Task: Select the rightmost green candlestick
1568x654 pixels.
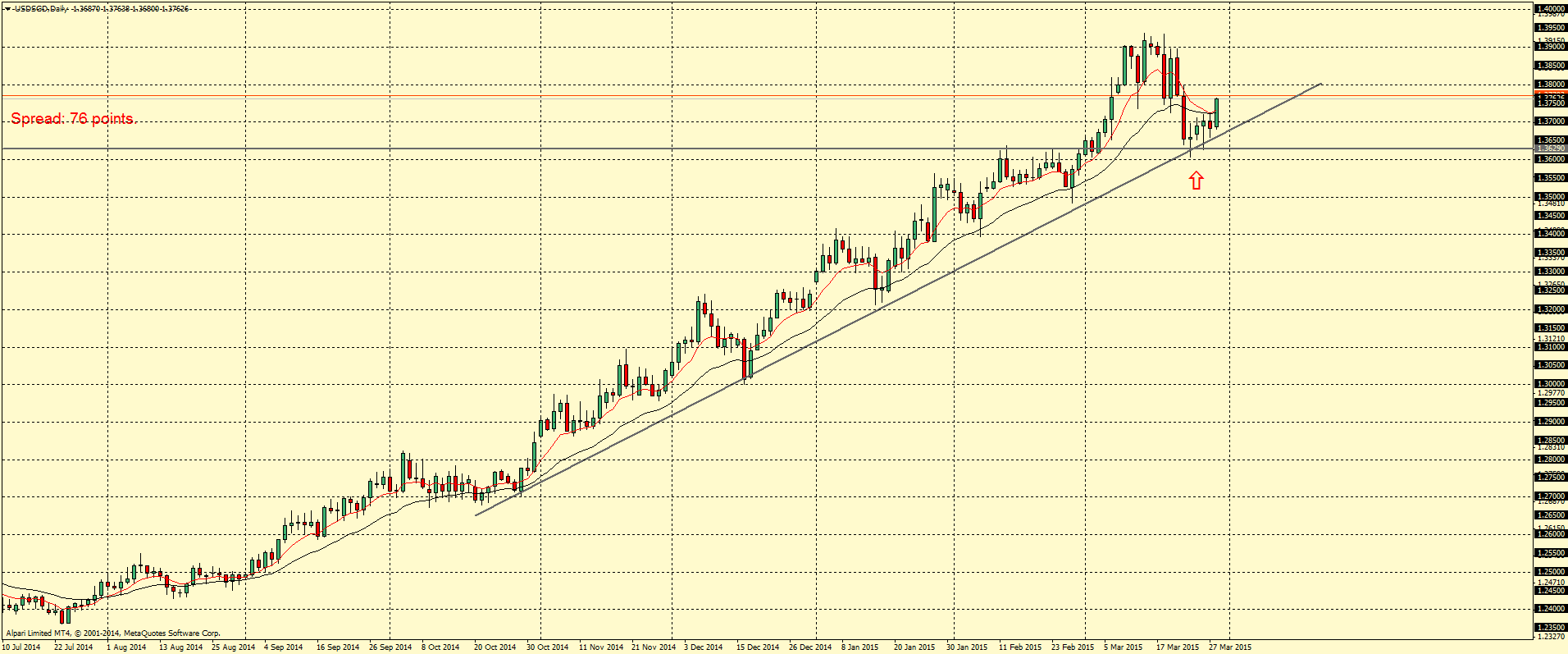Action: coord(1217,112)
